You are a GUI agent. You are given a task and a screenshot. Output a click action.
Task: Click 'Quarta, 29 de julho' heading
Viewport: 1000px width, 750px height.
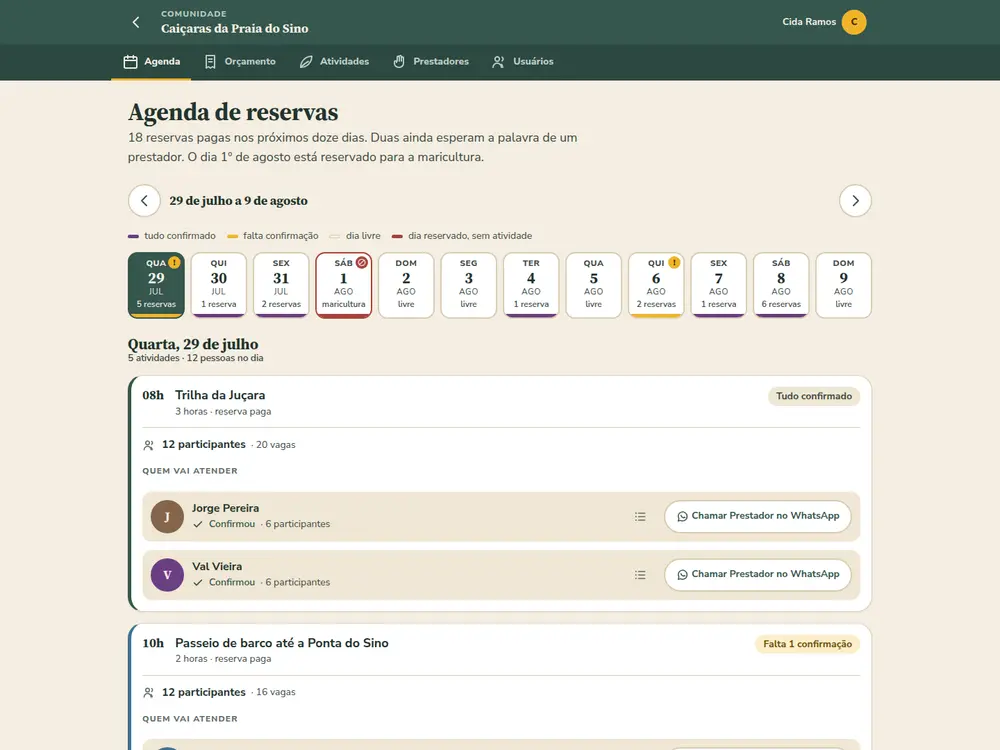point(193,344)
